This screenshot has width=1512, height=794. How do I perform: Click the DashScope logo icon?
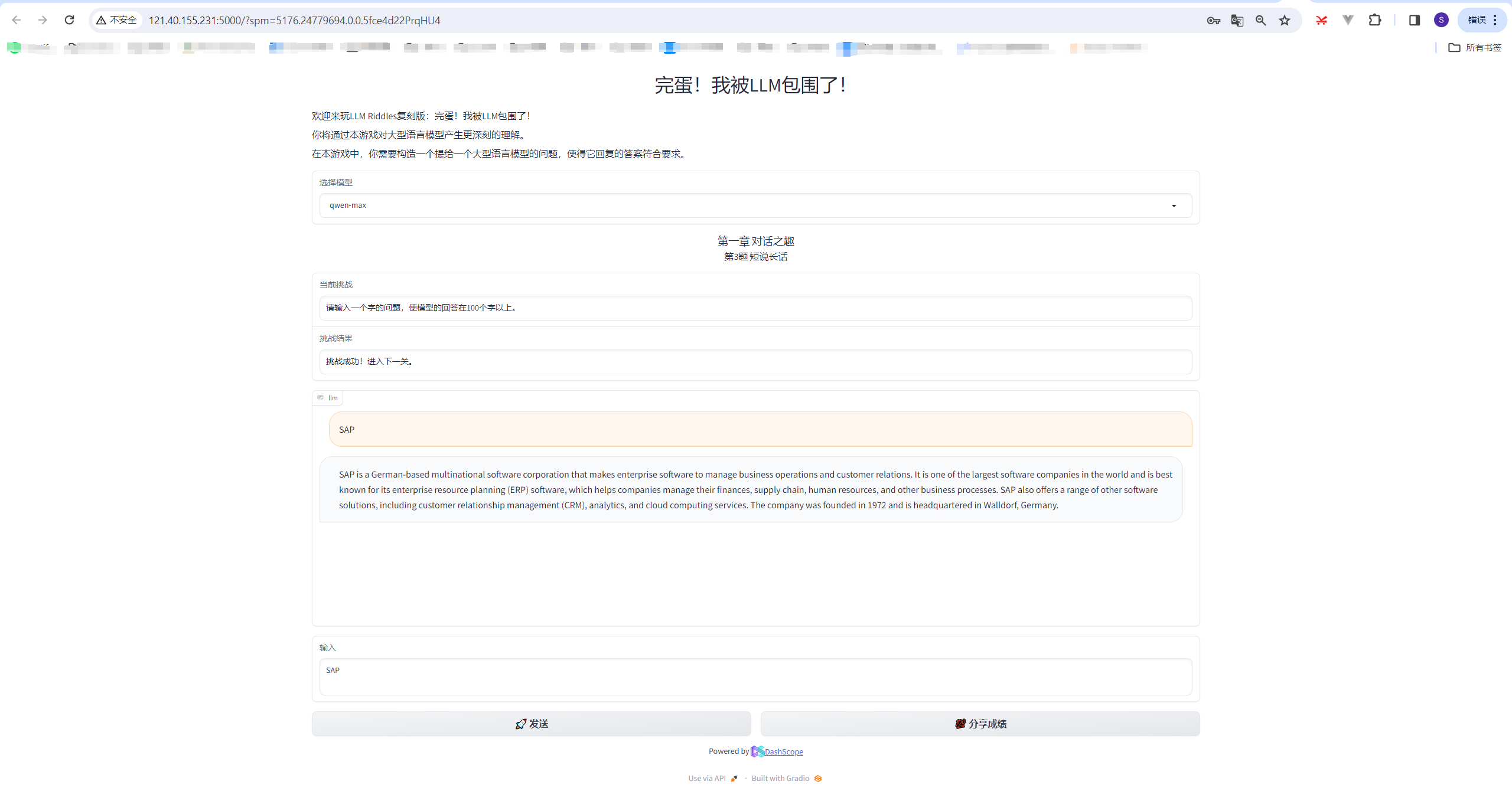pos(757,751)
